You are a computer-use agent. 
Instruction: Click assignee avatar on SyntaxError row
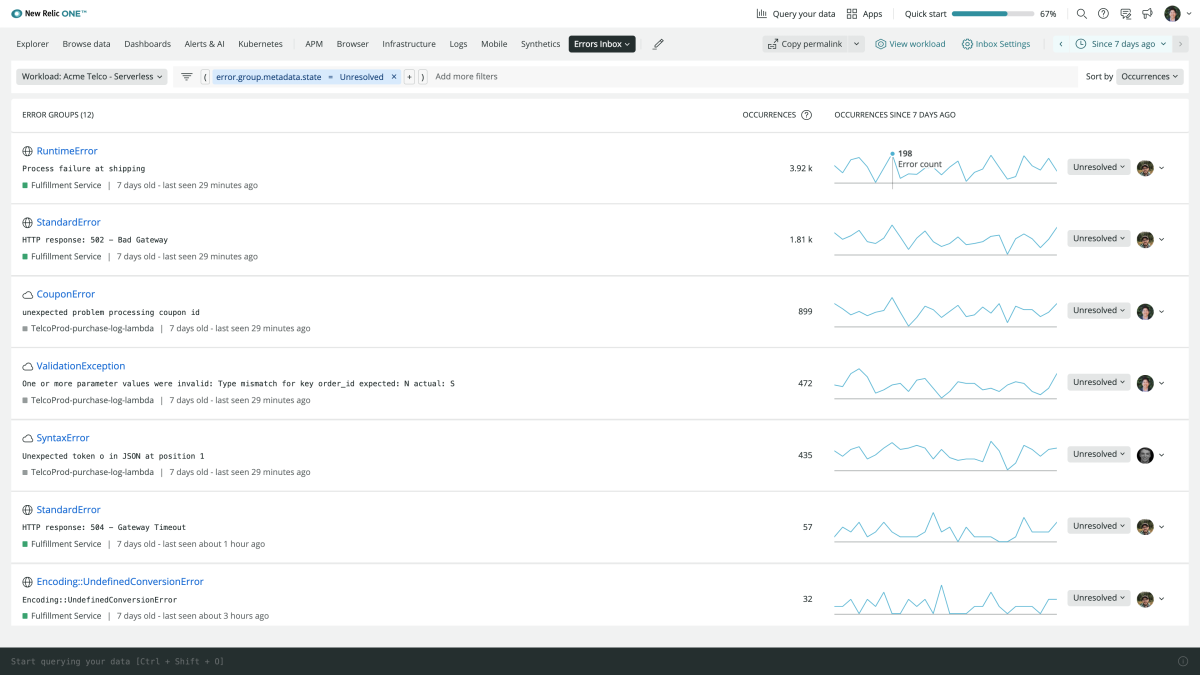tap(1145, 455)
